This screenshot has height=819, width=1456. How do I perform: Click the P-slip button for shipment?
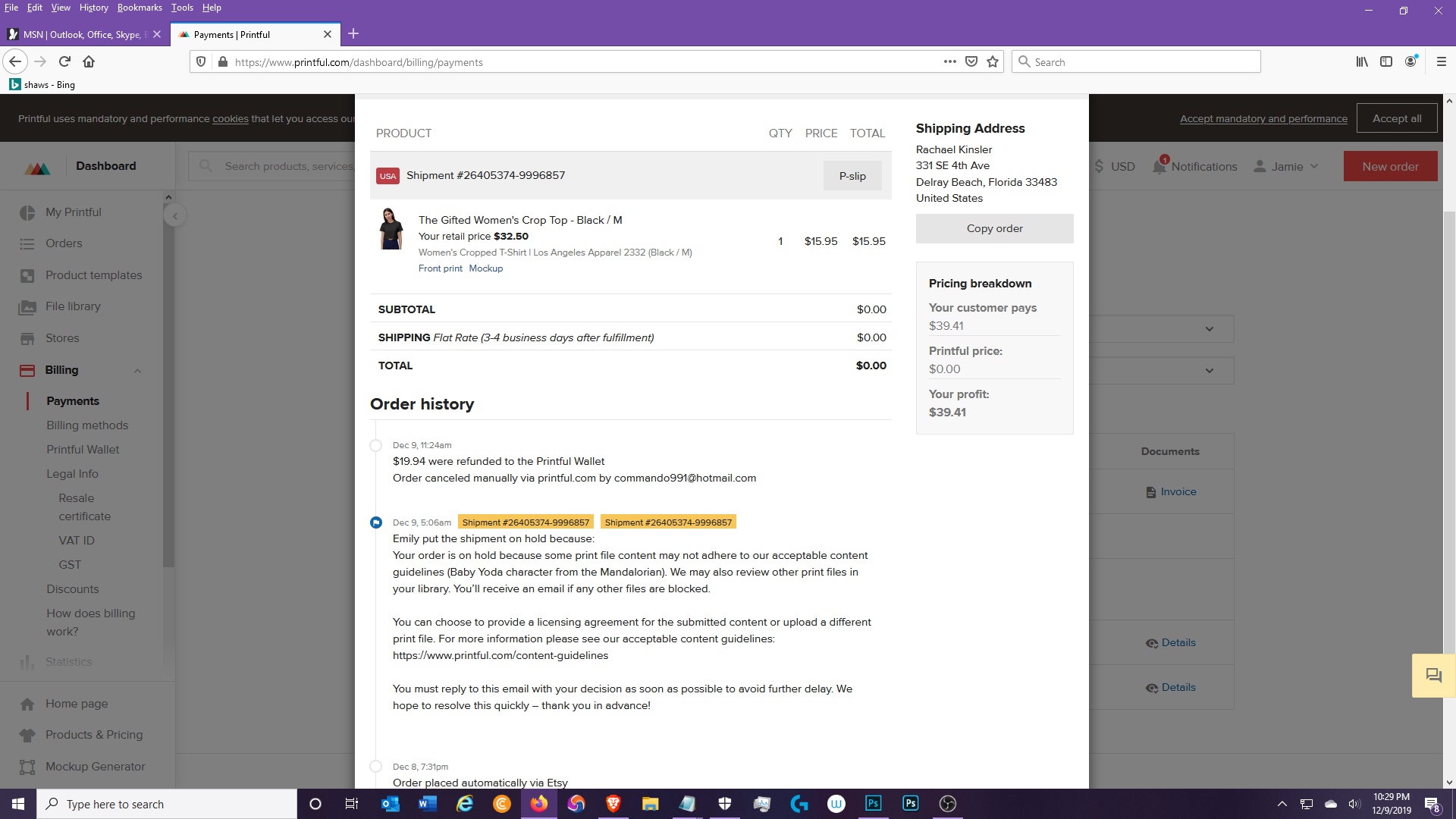tap(852, 175)
